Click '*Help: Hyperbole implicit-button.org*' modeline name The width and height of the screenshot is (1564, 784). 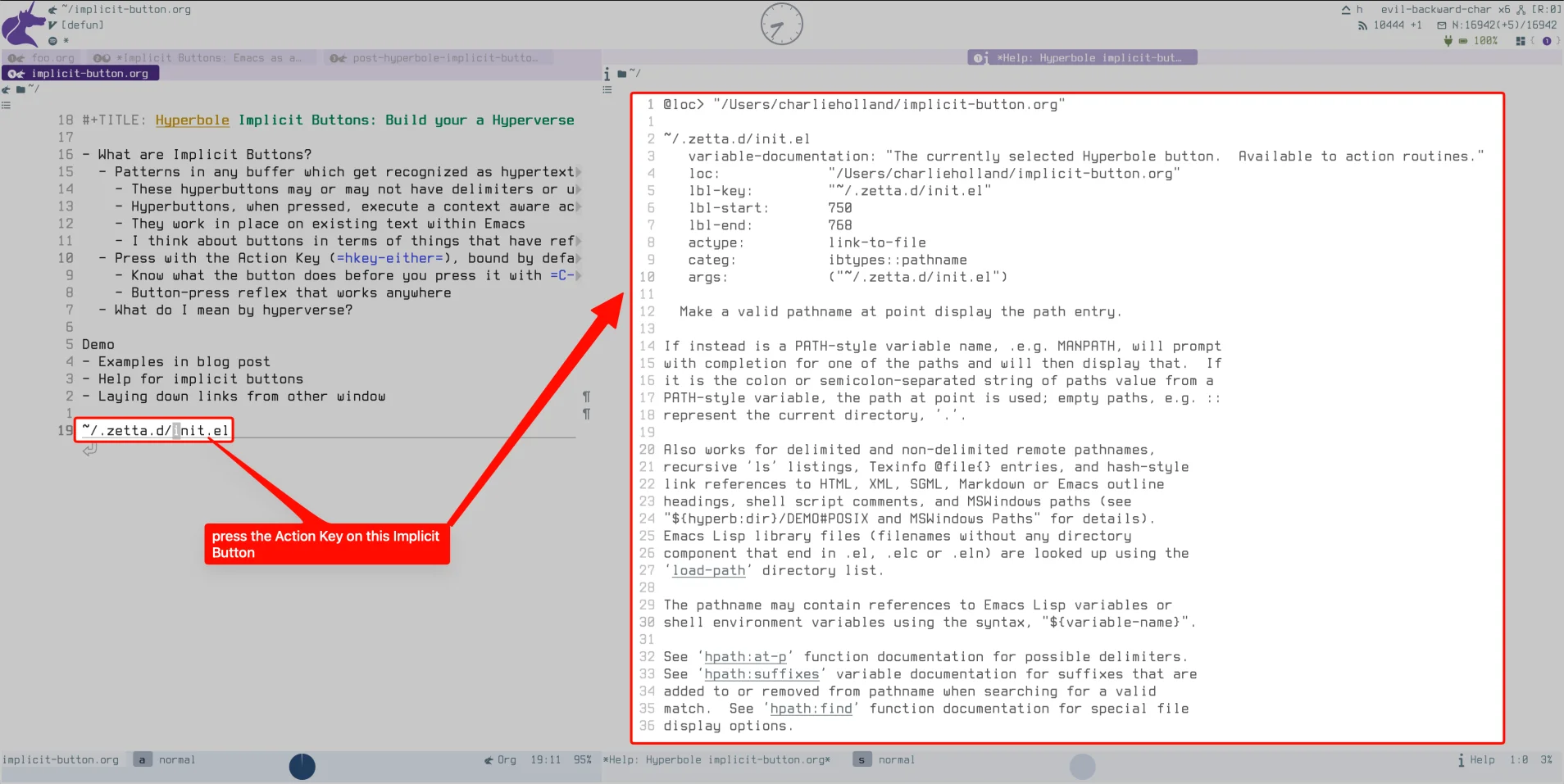pos(716,759)
